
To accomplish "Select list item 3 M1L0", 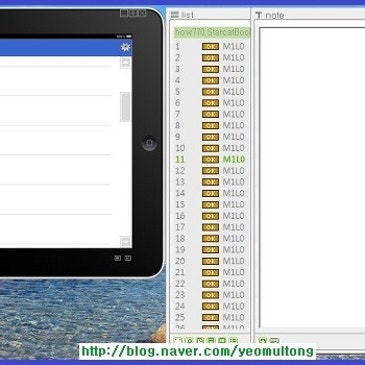I will point(210,69).
